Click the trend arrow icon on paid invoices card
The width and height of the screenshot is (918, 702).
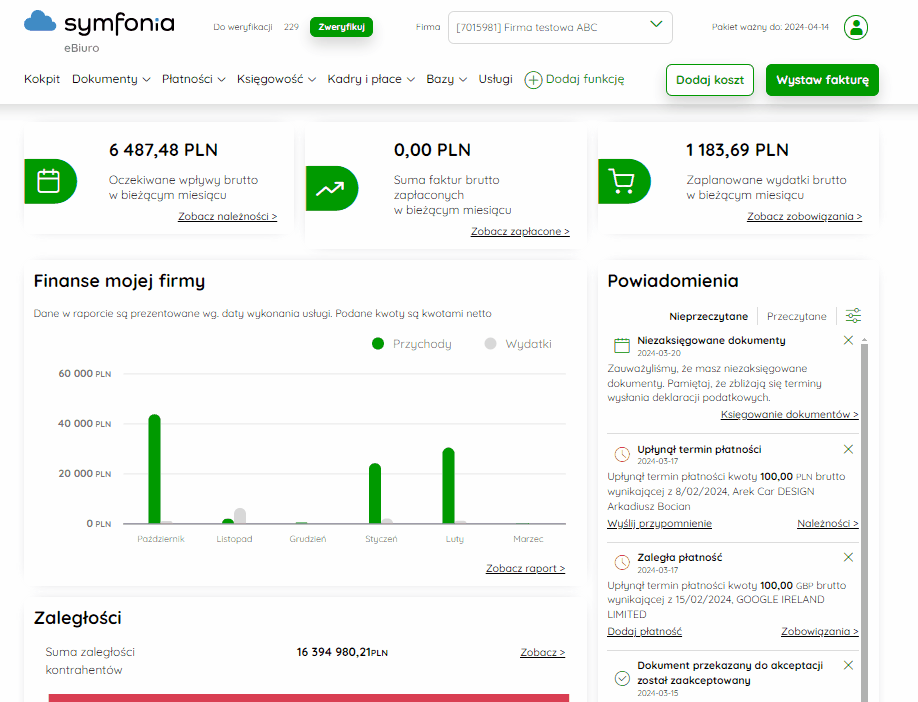click(330, 189)
